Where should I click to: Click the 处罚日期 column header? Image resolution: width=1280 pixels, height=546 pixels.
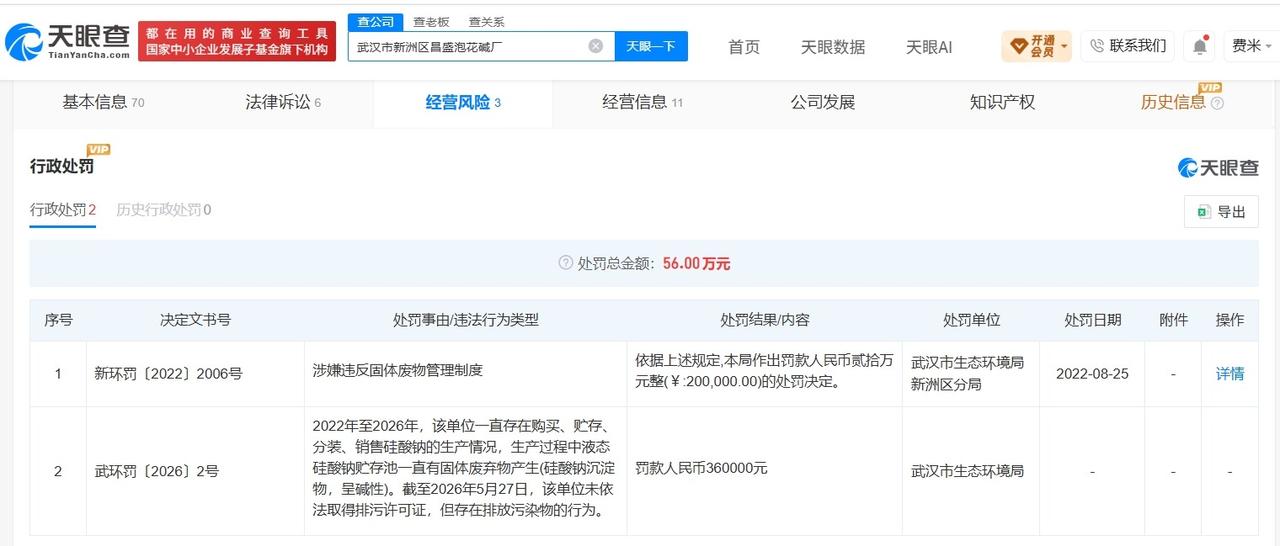point(1093,320)
